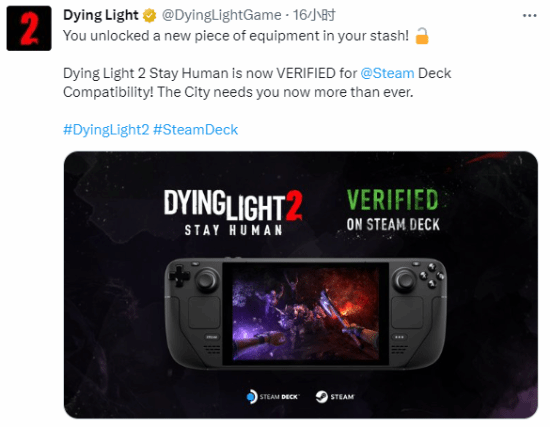Click the Steam Deck logo in image
550x427 pixels.
point(273,397)
